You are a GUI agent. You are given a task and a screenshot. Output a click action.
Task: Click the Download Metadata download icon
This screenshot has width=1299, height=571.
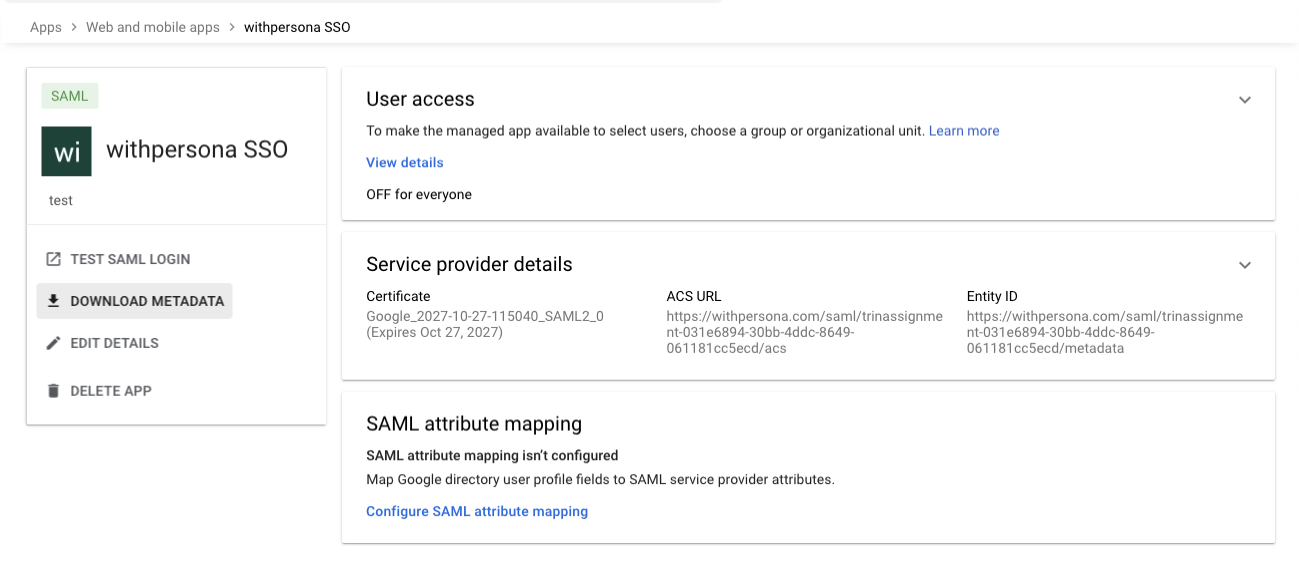pos(54,301)
